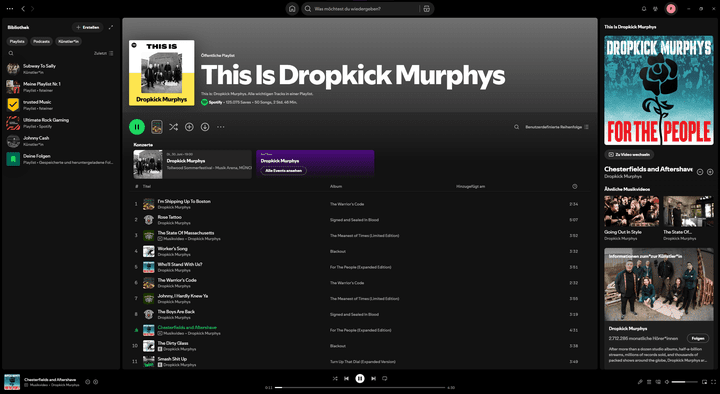Viewport: 720px width, 394px height.
Task: Select track The Dirty Glass
Action: click(x=173, y=343)
